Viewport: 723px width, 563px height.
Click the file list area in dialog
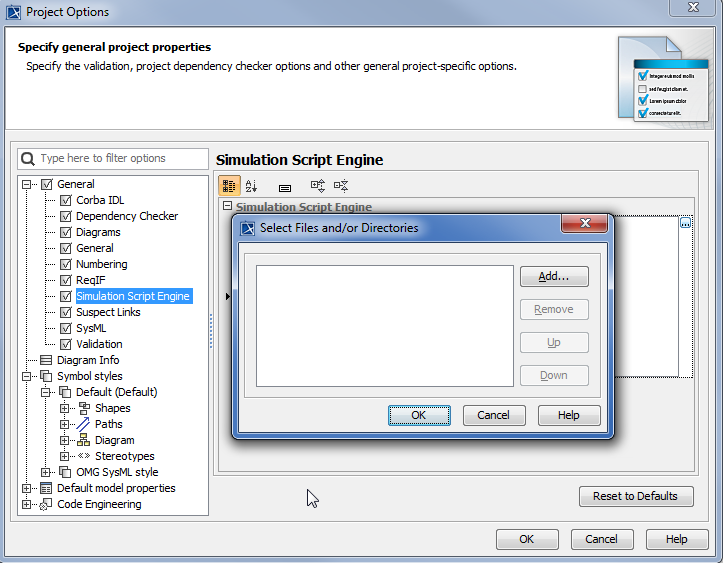coord(385,326)
